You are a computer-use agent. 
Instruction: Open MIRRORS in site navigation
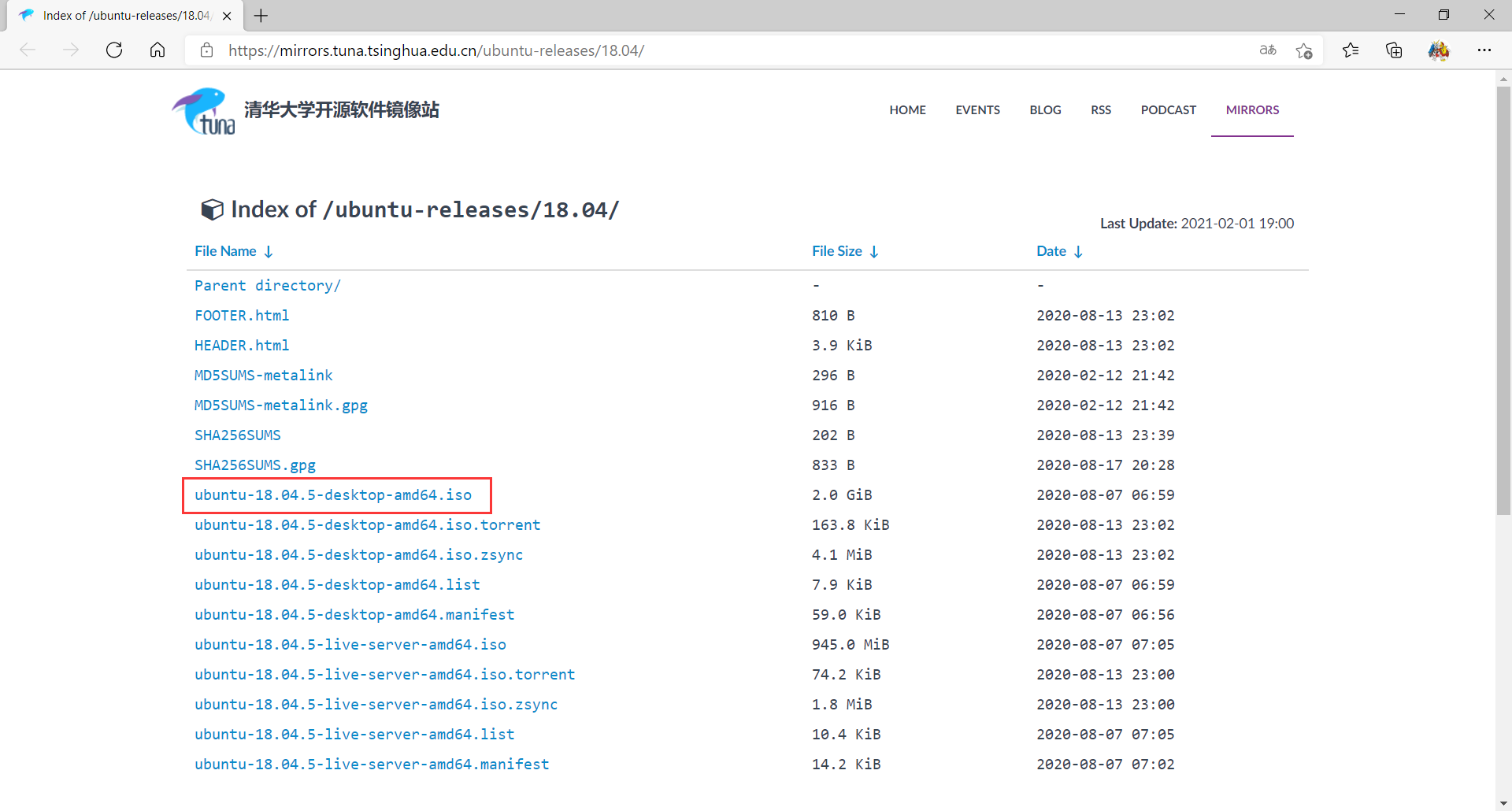pos(1252,110)
